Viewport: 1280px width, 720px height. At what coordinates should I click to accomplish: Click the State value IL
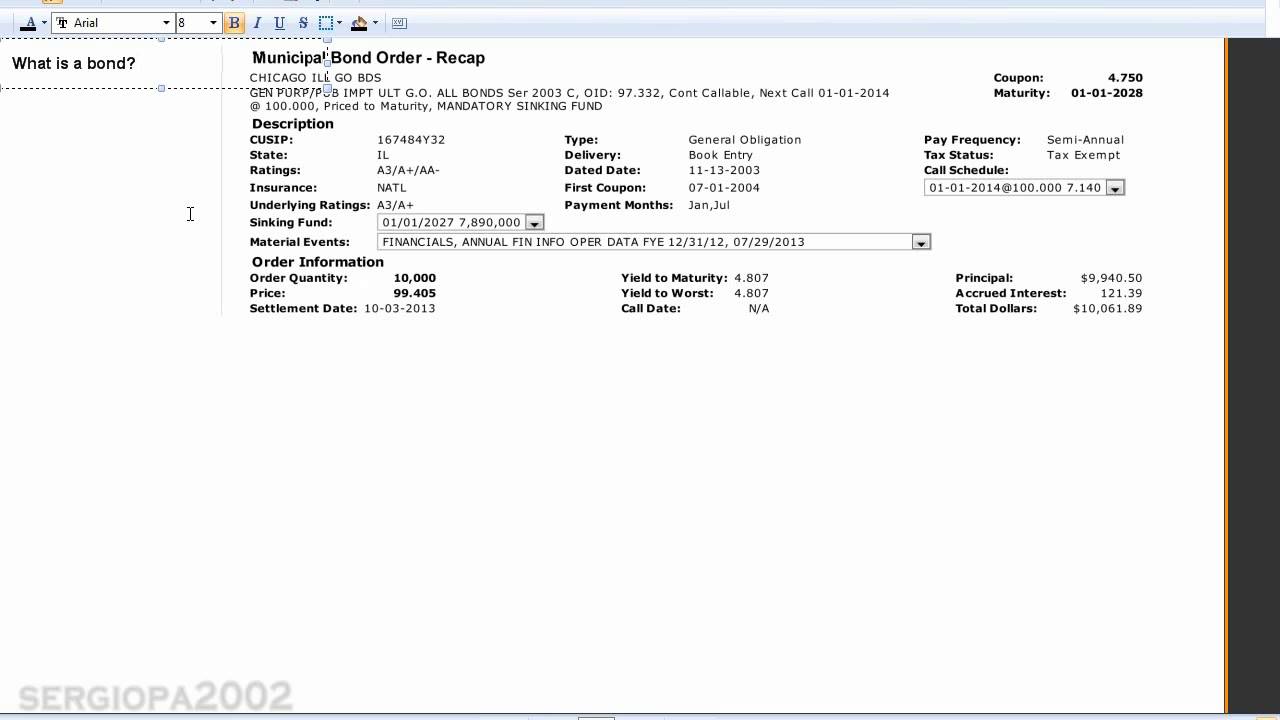(x=383, y=155)
